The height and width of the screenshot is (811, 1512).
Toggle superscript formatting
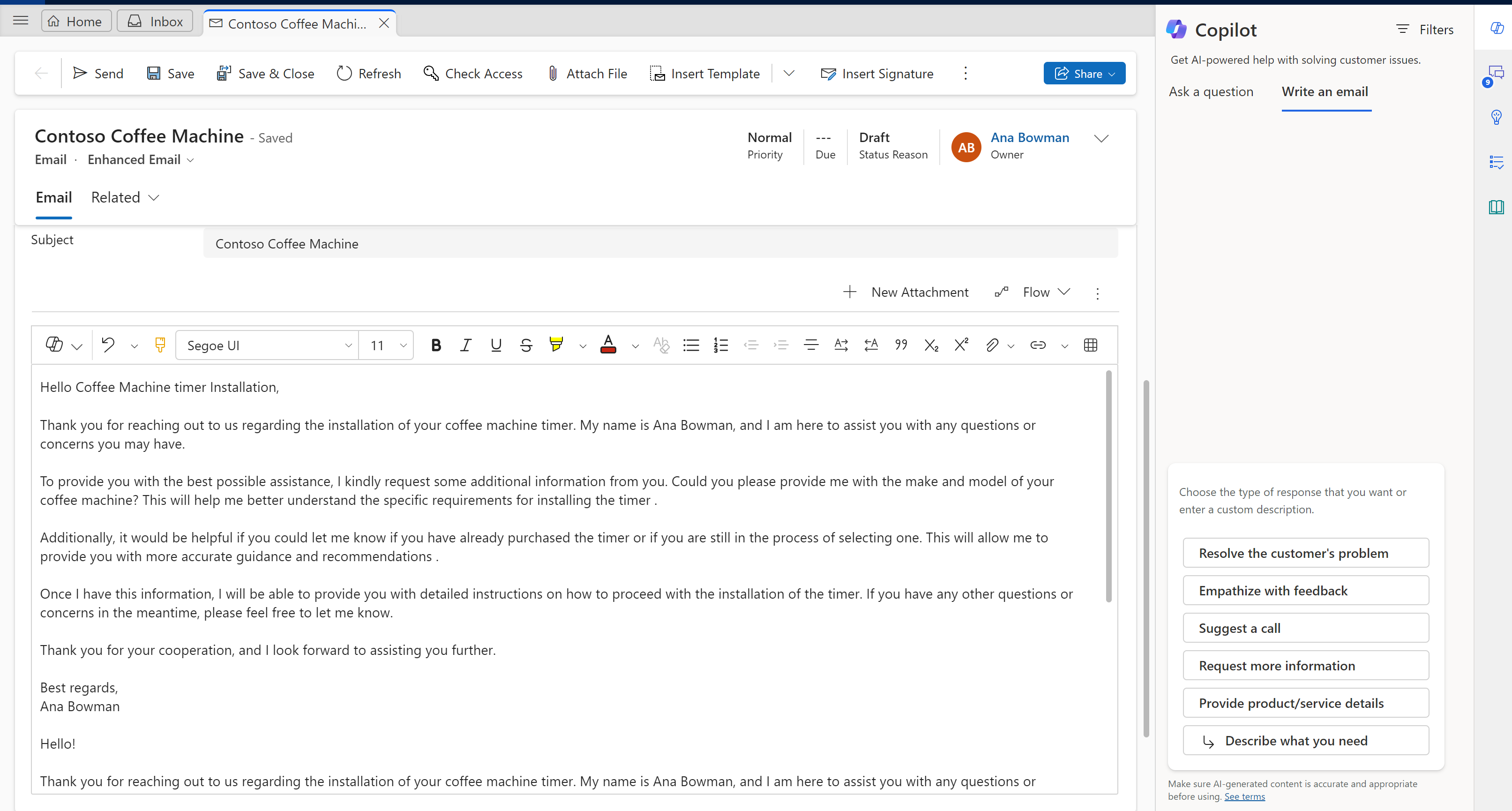pos(961,345)
